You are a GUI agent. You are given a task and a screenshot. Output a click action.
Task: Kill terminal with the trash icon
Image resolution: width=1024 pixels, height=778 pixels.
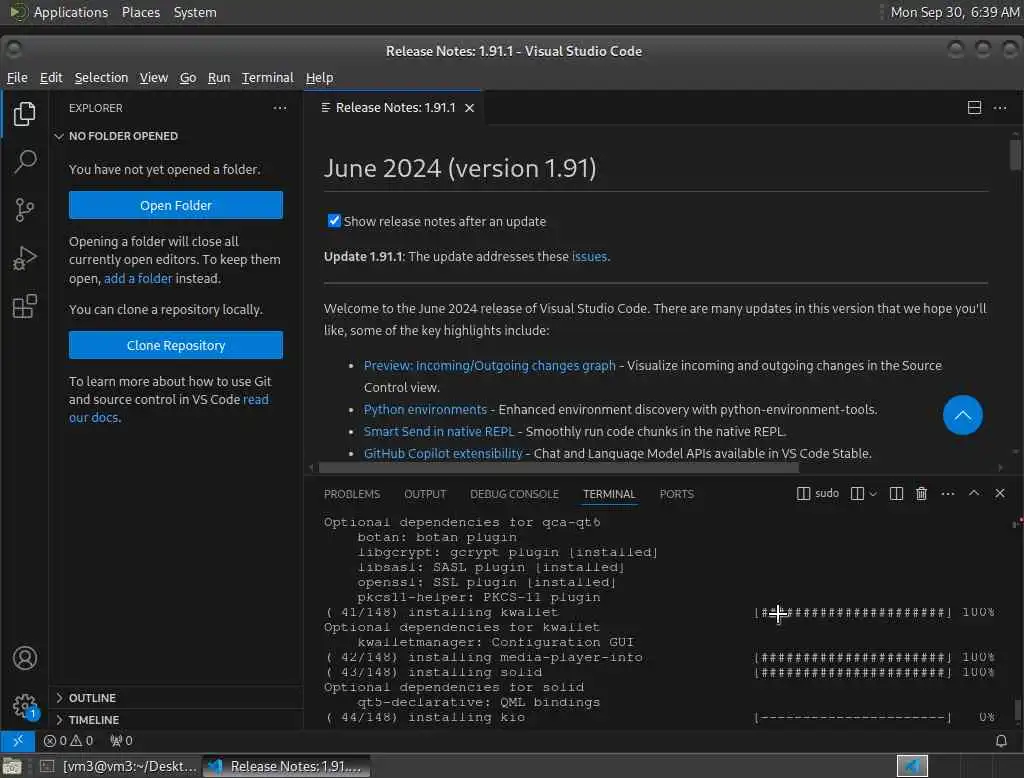coord(921,493)
